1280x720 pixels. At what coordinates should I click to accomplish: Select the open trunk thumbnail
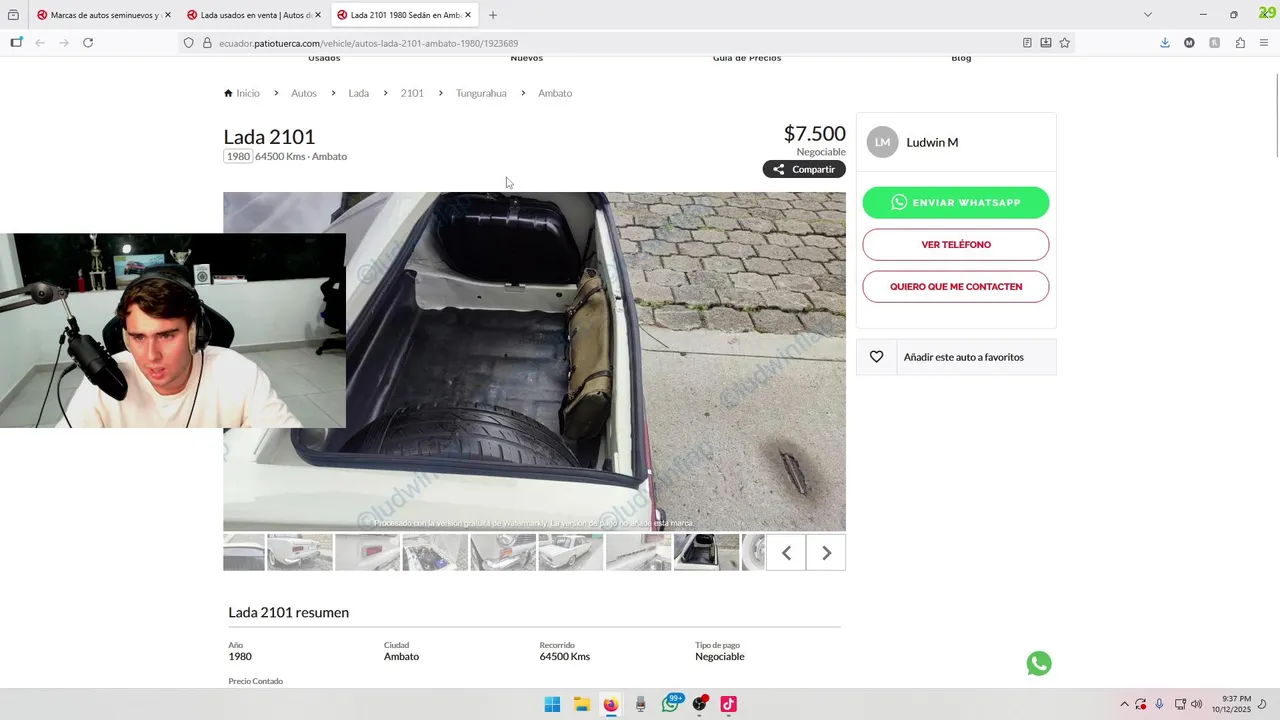point(706,552)
